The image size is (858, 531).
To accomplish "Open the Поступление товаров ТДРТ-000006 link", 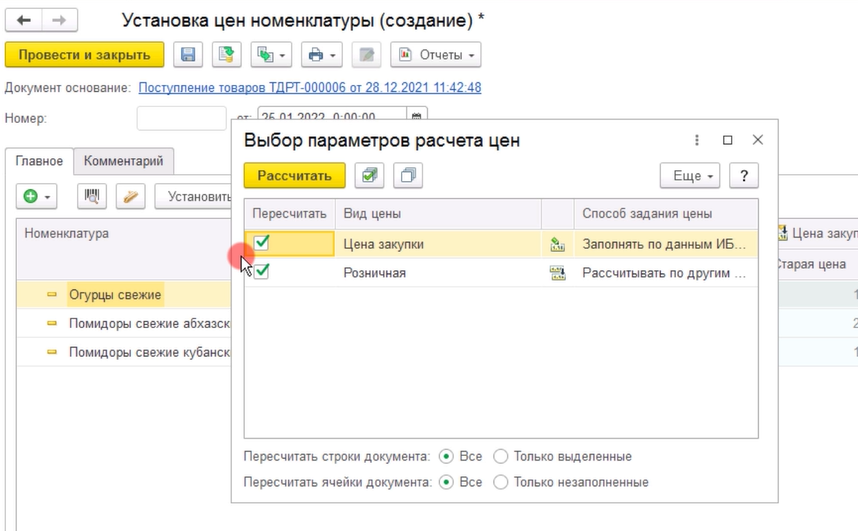I will pos(309,88).
